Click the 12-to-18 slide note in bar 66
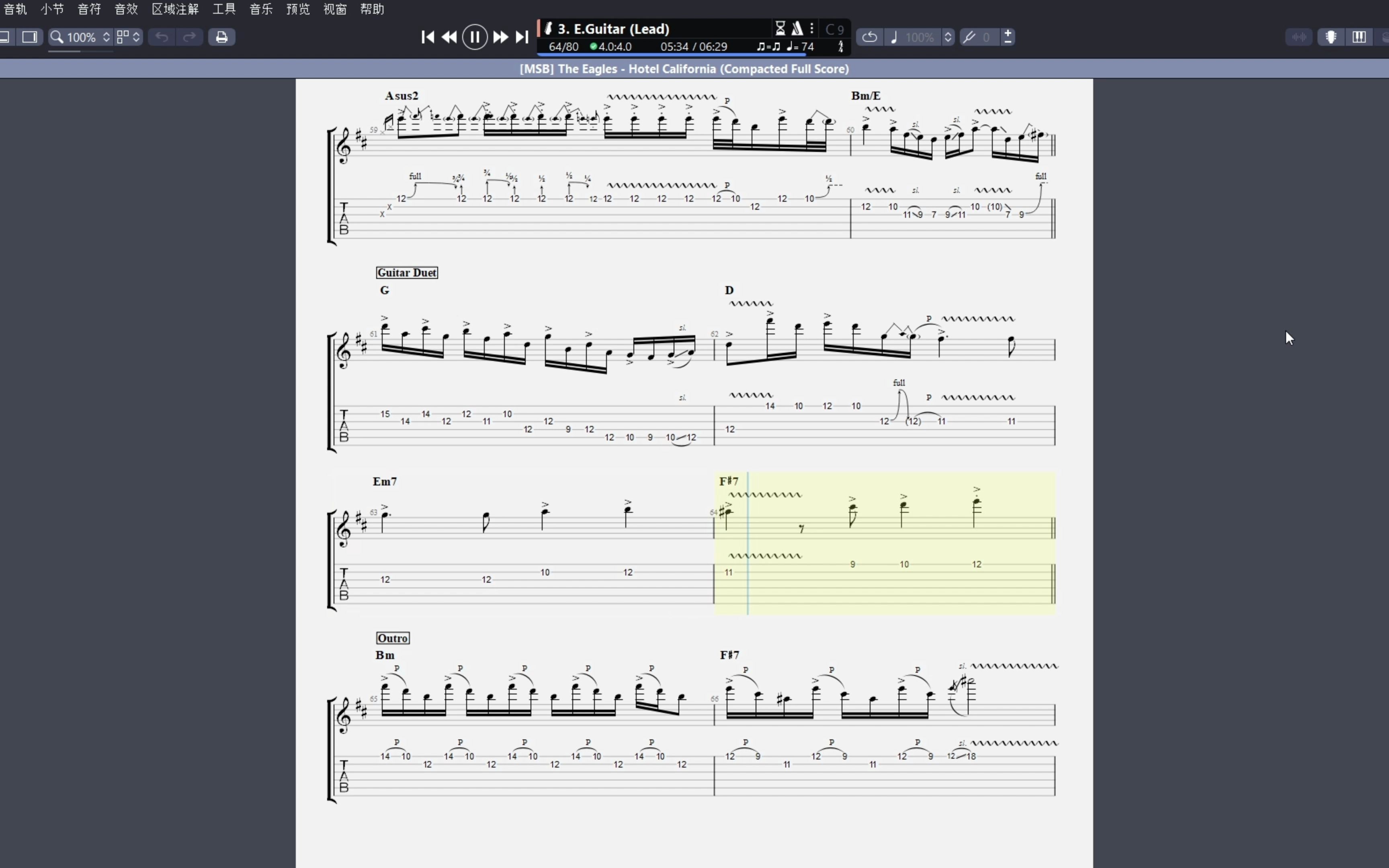The height and width of the screenshot is (868, 1389). pyautogui.click(x=961, y=756)
